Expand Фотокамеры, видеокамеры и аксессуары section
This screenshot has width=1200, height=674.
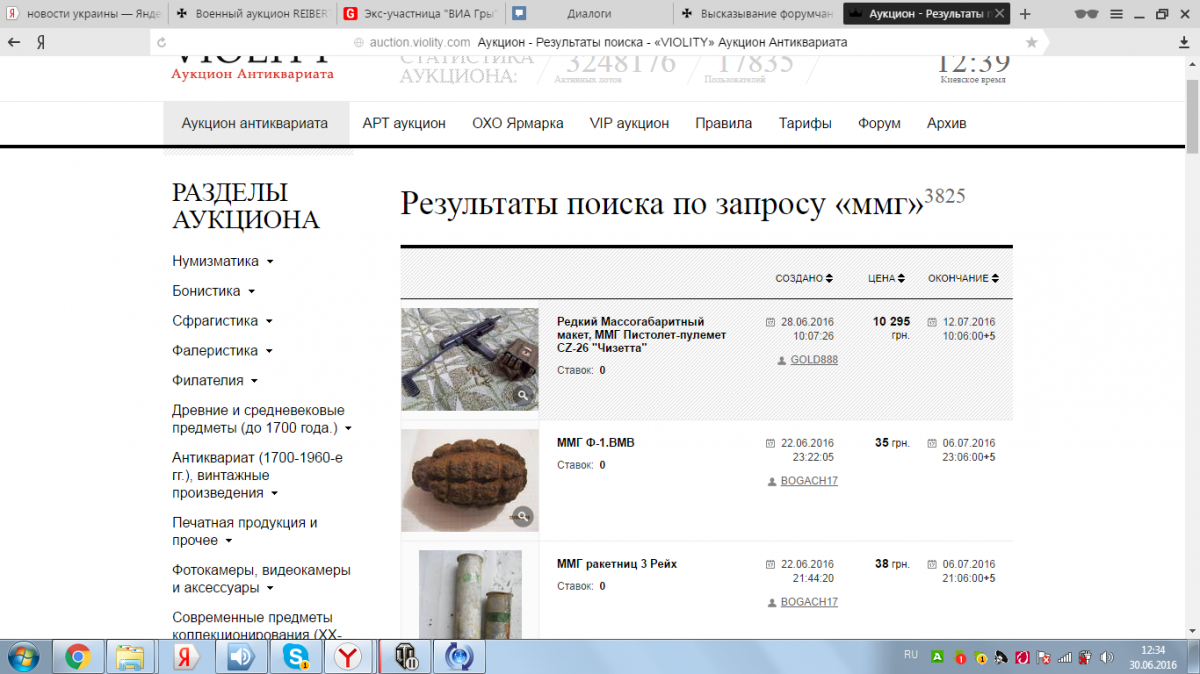point(261,579)
